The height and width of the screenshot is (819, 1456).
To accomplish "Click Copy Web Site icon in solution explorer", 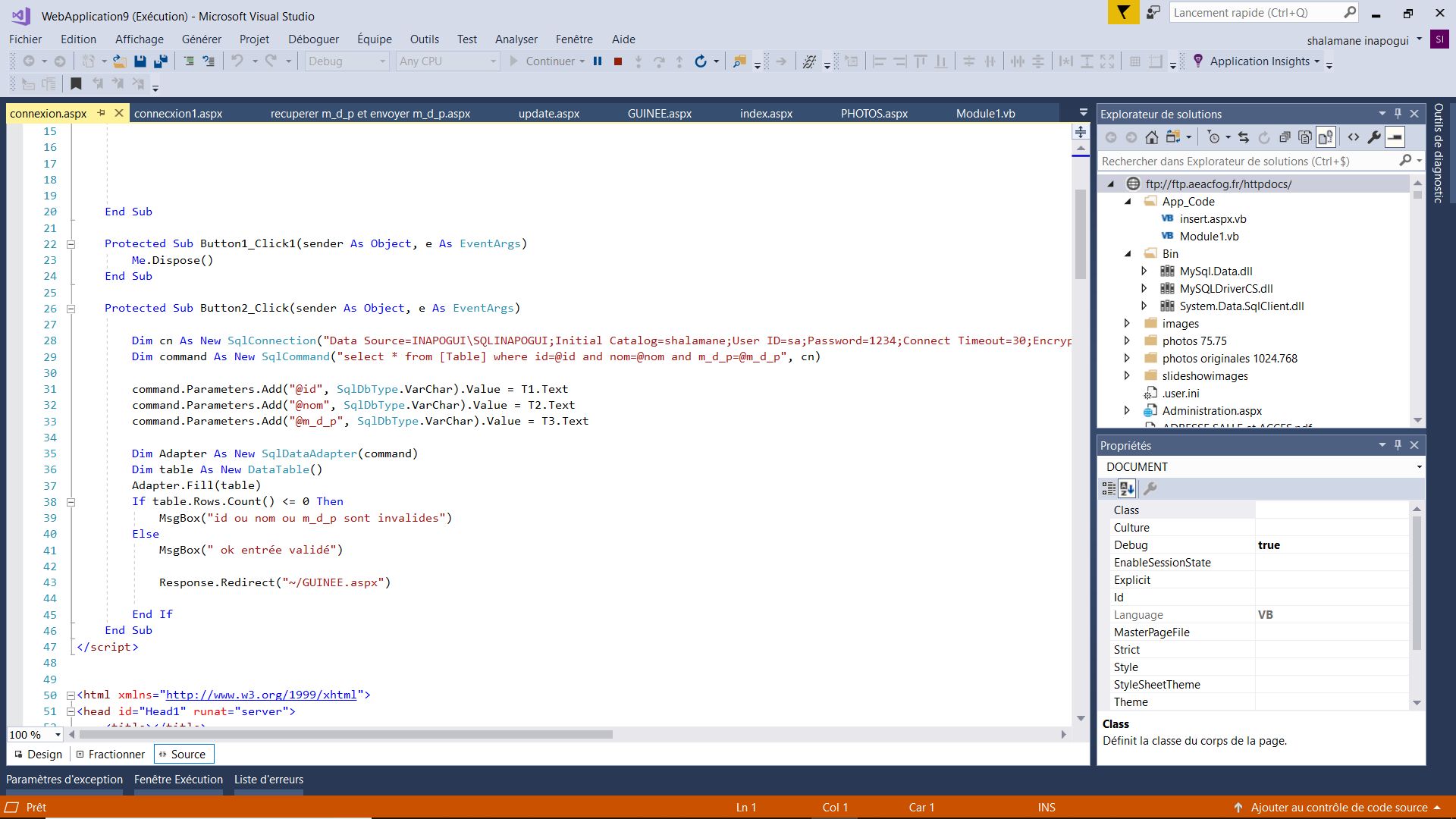I will click(x=1305, y=137).
